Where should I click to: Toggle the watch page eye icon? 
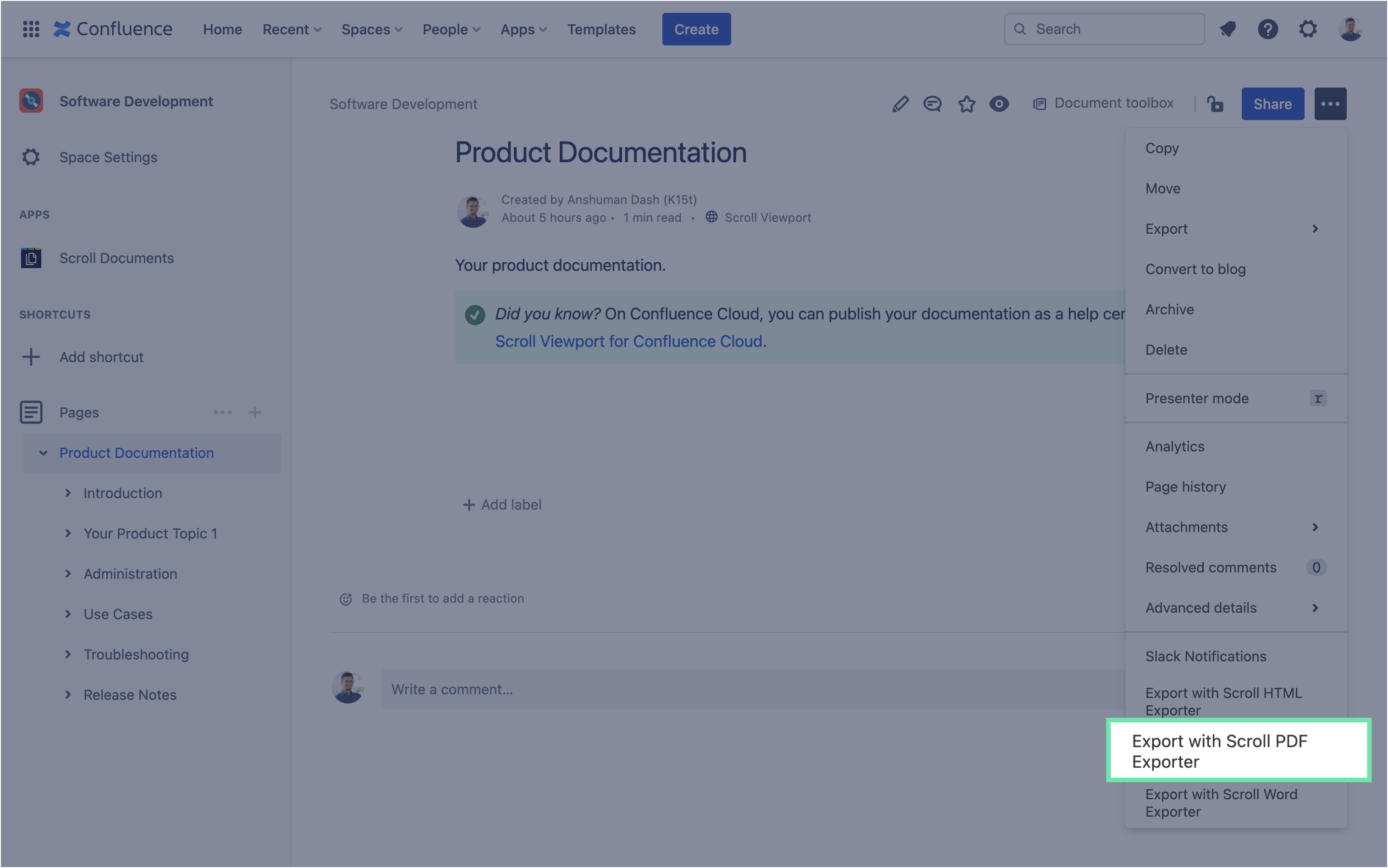coord(999,104)
